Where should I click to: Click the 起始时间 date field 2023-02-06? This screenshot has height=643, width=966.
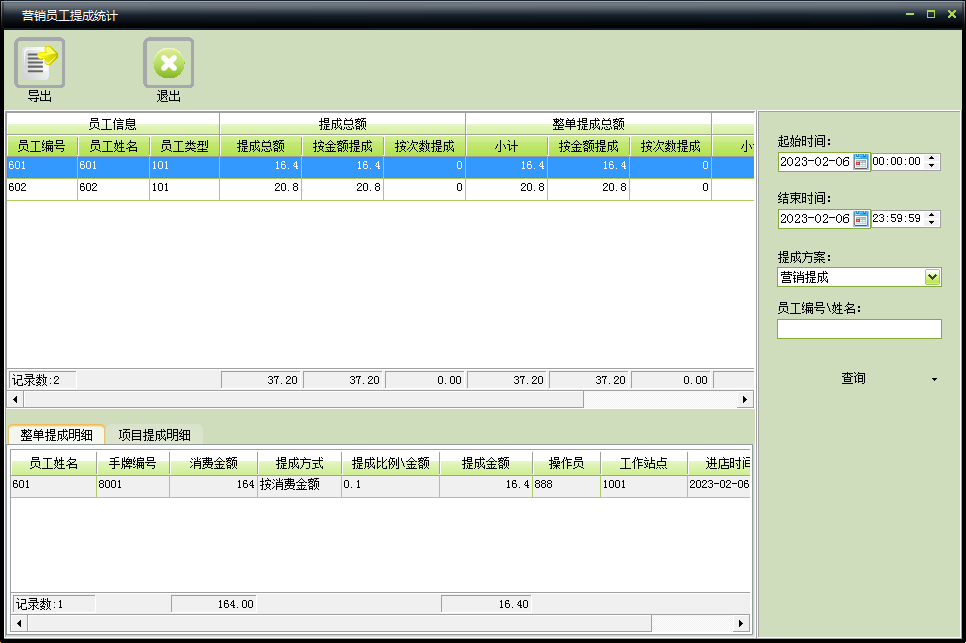pos(815,161)
